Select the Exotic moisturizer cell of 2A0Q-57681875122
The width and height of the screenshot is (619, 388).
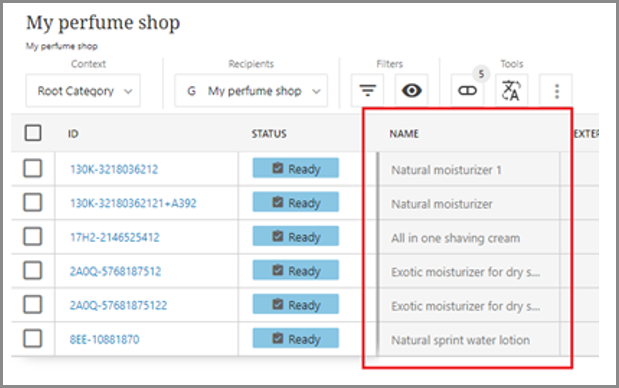coord(469,306)
